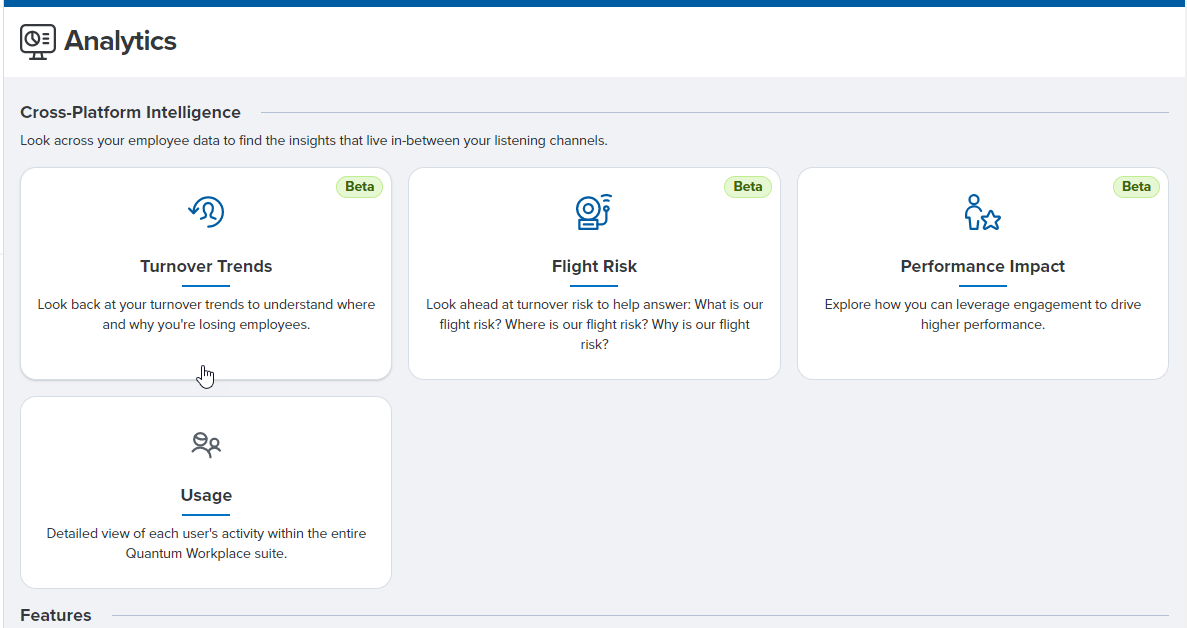Viewport: 1187px width, 628px height.
Task: Click description 'Look back at your turnover trends'
Action: 206,315
